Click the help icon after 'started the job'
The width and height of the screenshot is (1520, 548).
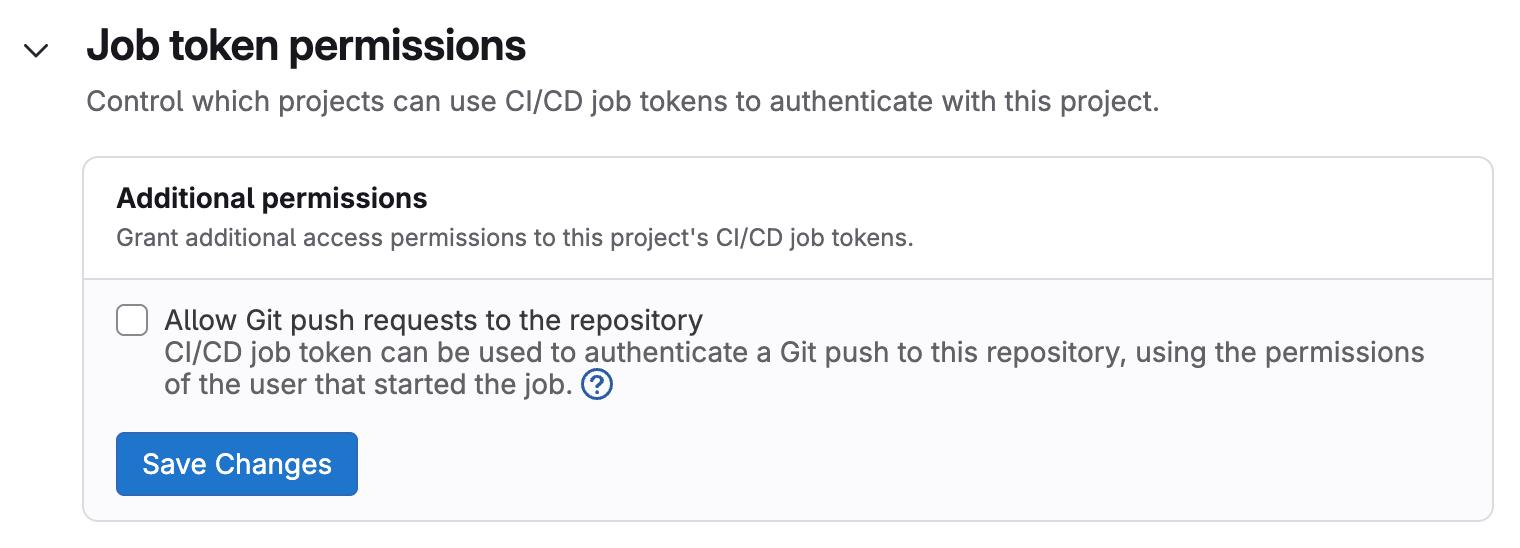pyautogui.click(x=596, y=384)
